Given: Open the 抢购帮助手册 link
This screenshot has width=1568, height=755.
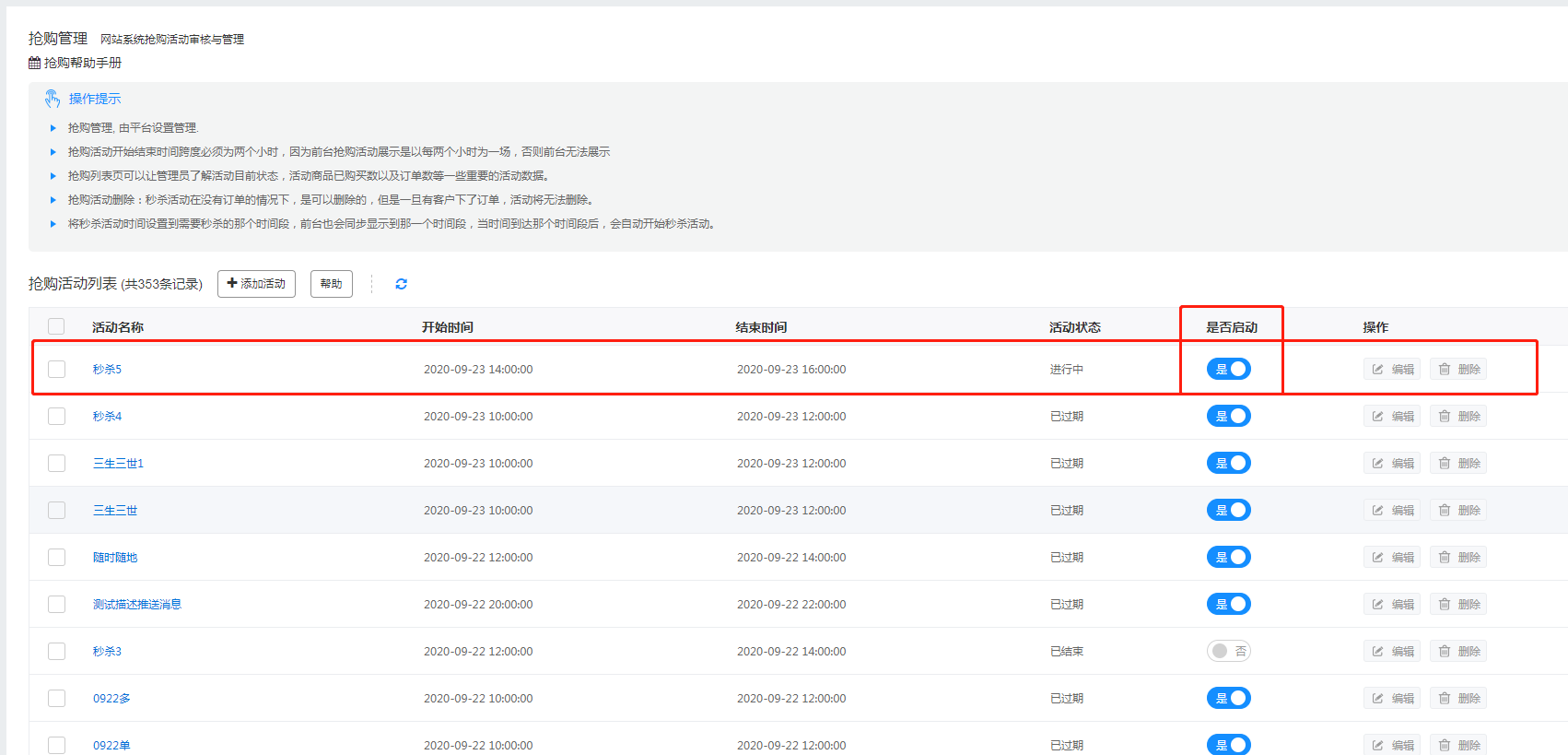Looking at the screenshot, I should pos(82,63).
